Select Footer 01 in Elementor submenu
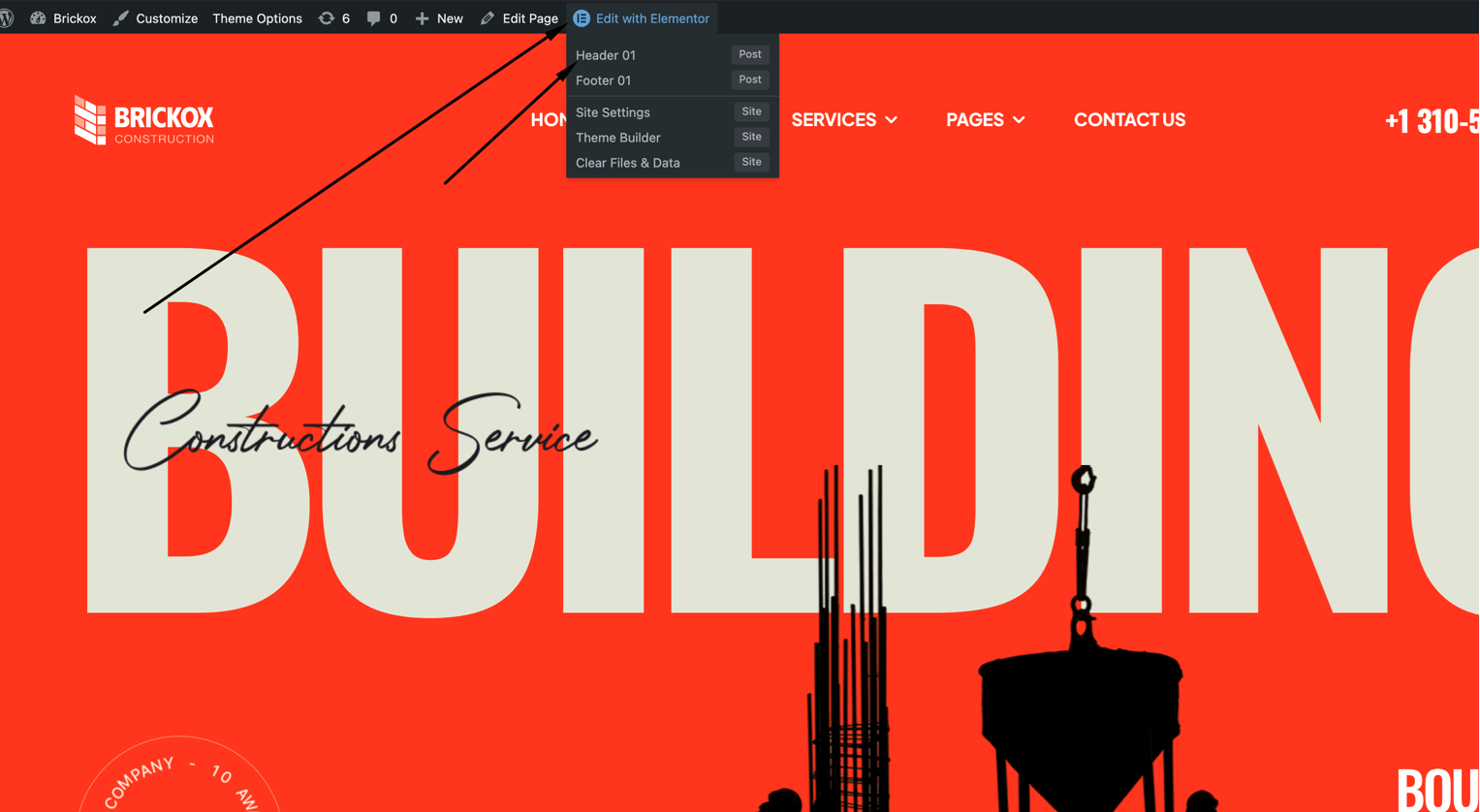Viewport: 1480px width, 812px height. tap(603, 80)
